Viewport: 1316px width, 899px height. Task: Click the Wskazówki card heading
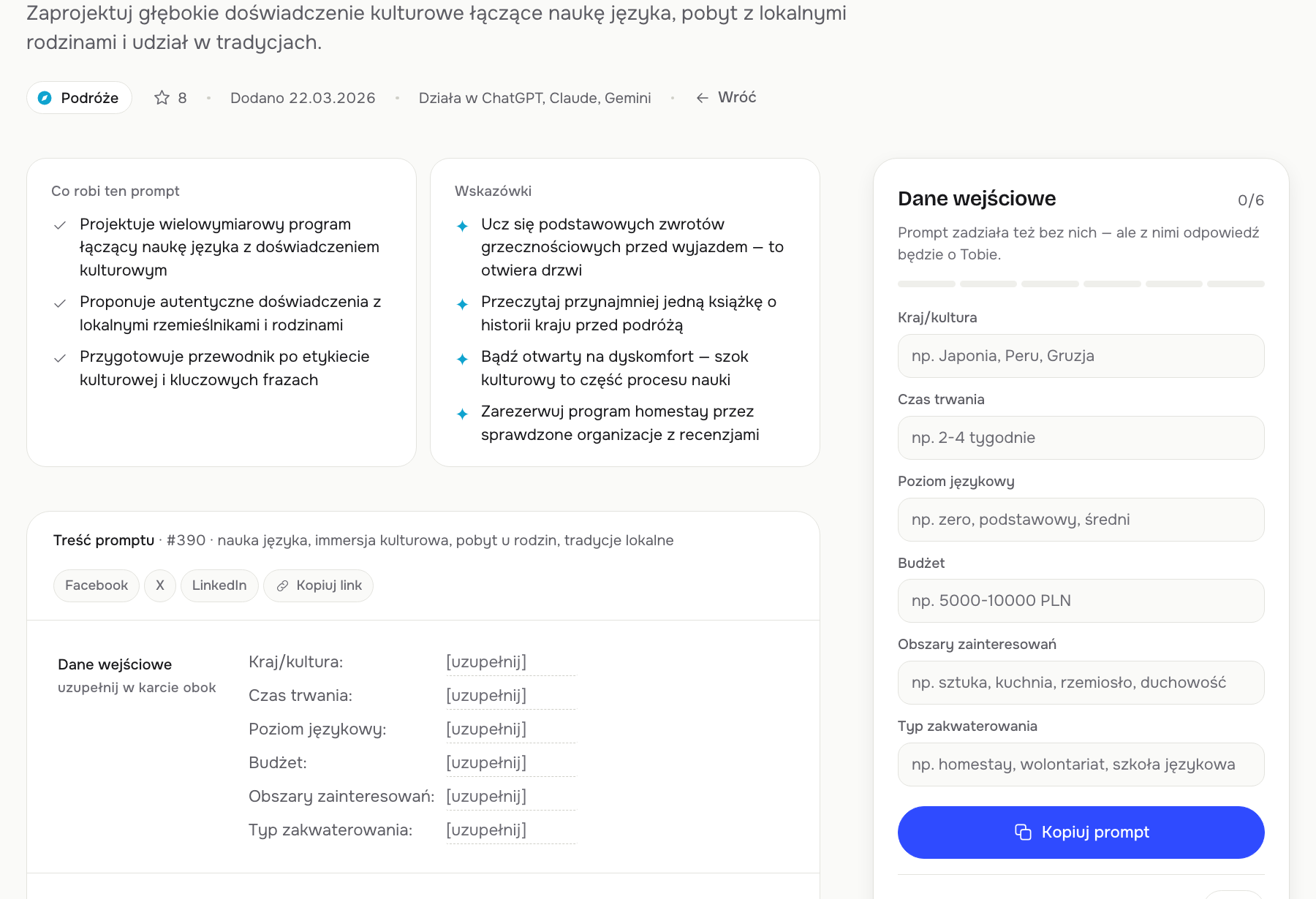(x=493, y=191)
